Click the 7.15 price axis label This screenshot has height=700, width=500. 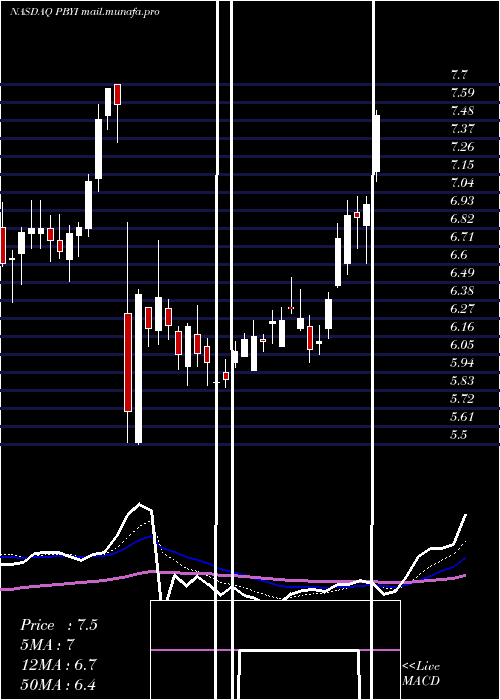click(462, 165)
